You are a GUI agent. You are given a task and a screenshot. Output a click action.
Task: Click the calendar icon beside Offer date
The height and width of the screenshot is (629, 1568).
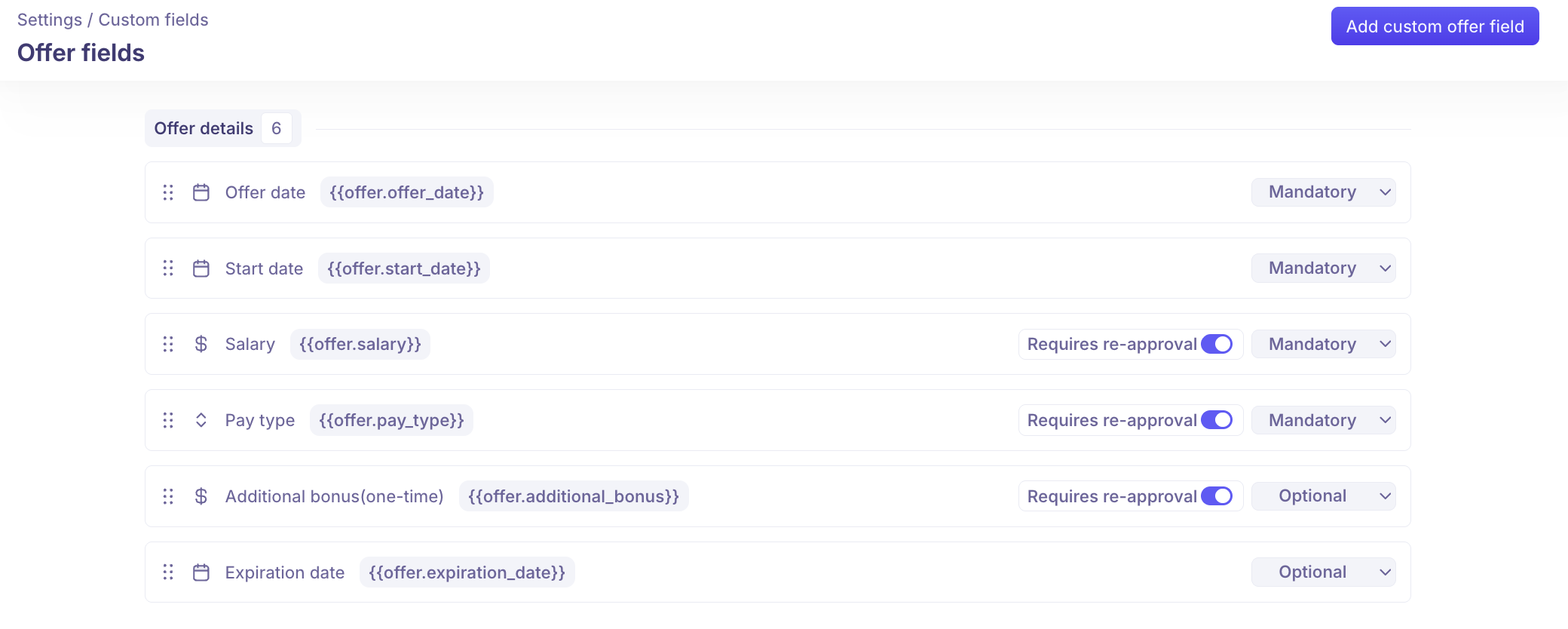point(201,192)
